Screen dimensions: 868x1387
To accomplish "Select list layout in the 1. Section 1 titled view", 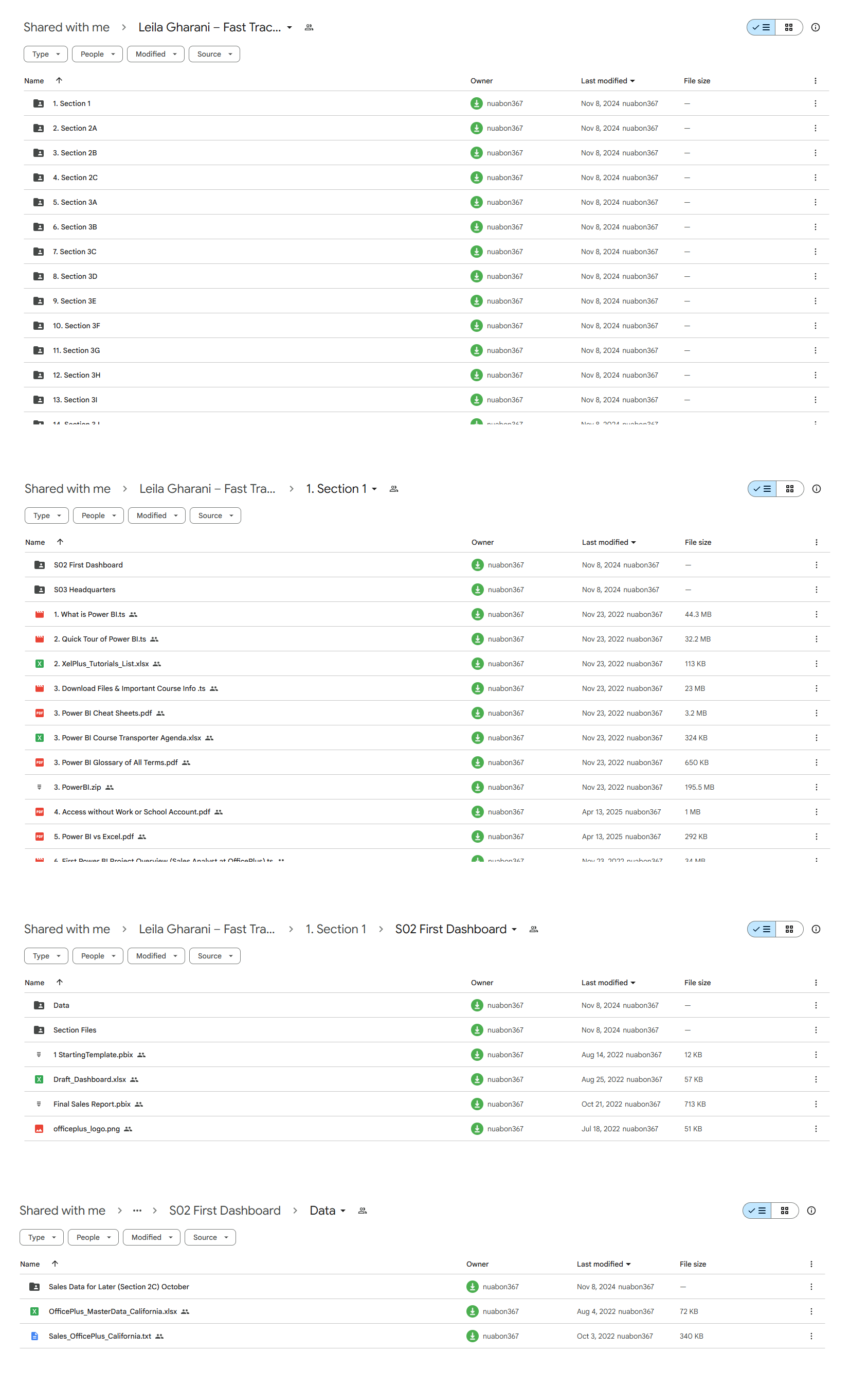I will click(x=763, y=489).
